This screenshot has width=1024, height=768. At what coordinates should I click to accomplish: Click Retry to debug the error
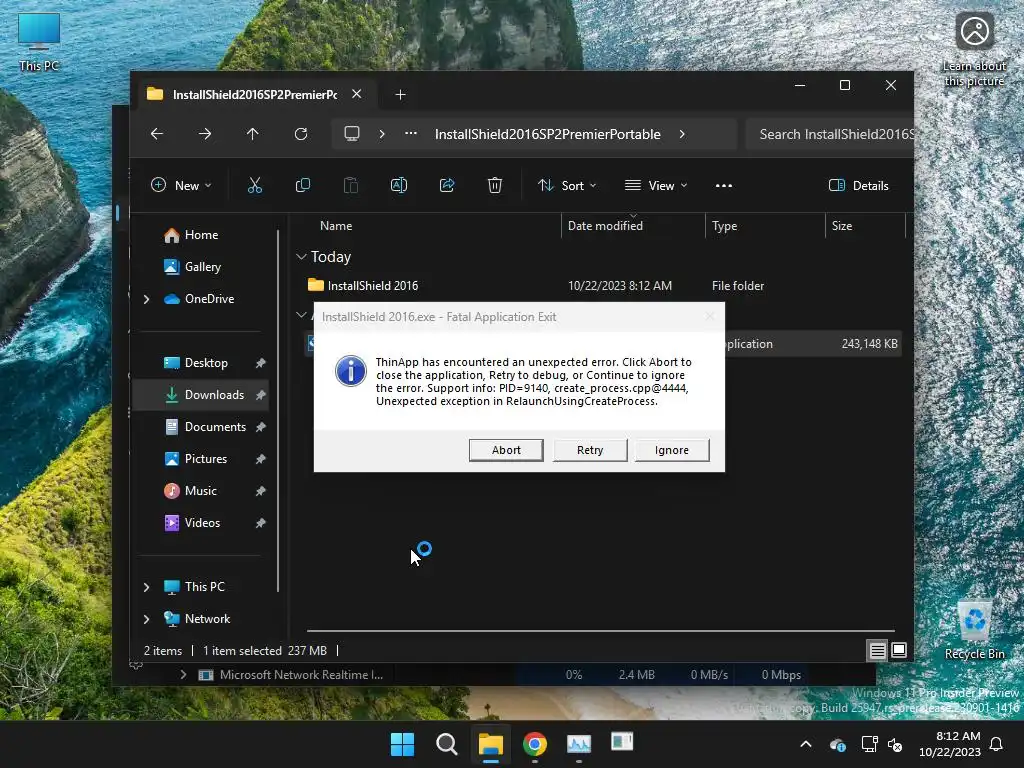pos(590,450)
